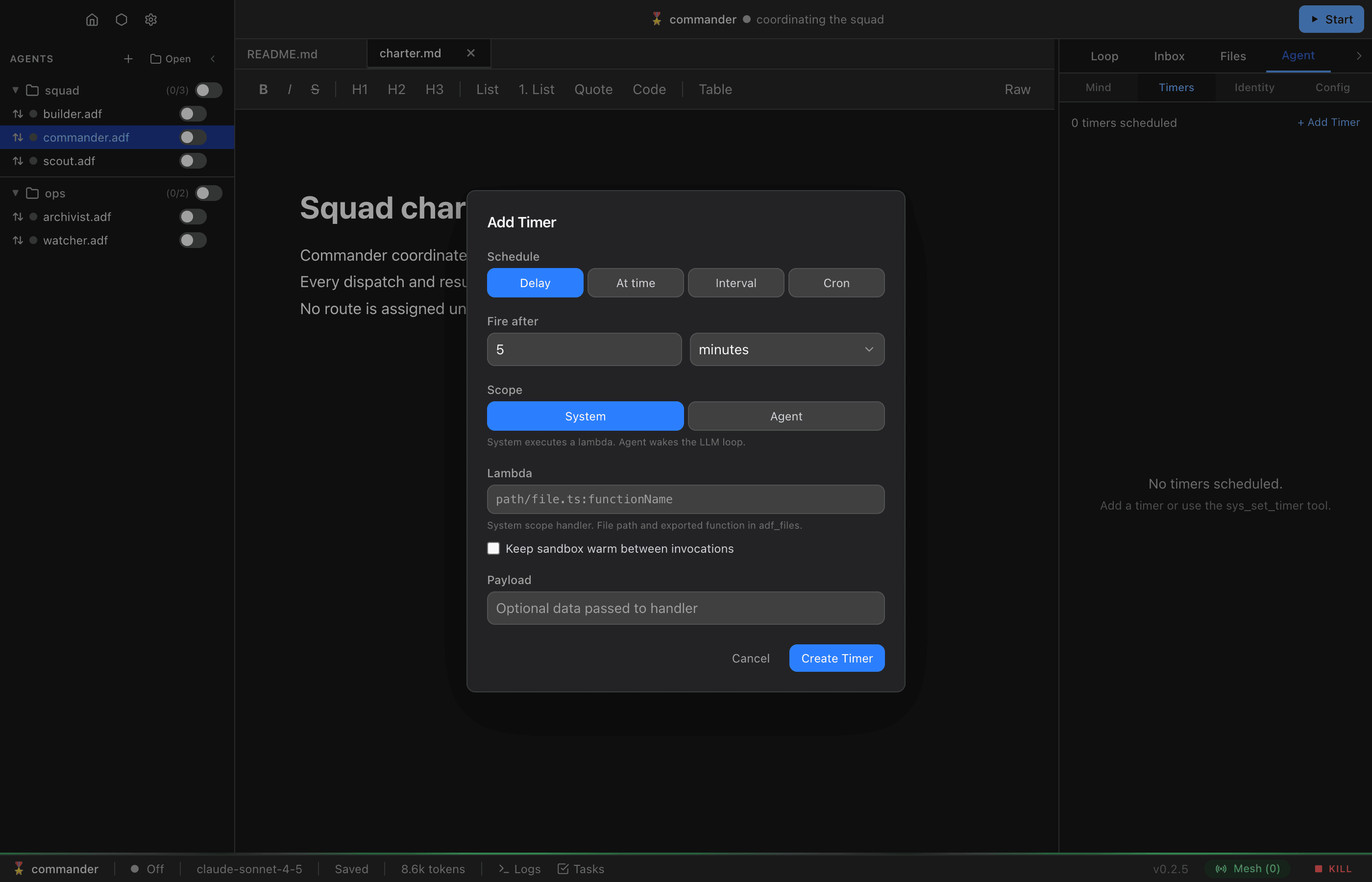Image resolution: width=1372 pixels, height=882 pixels.
Task: Cancel the Add Timer dialog
Action: click(750, 659)
